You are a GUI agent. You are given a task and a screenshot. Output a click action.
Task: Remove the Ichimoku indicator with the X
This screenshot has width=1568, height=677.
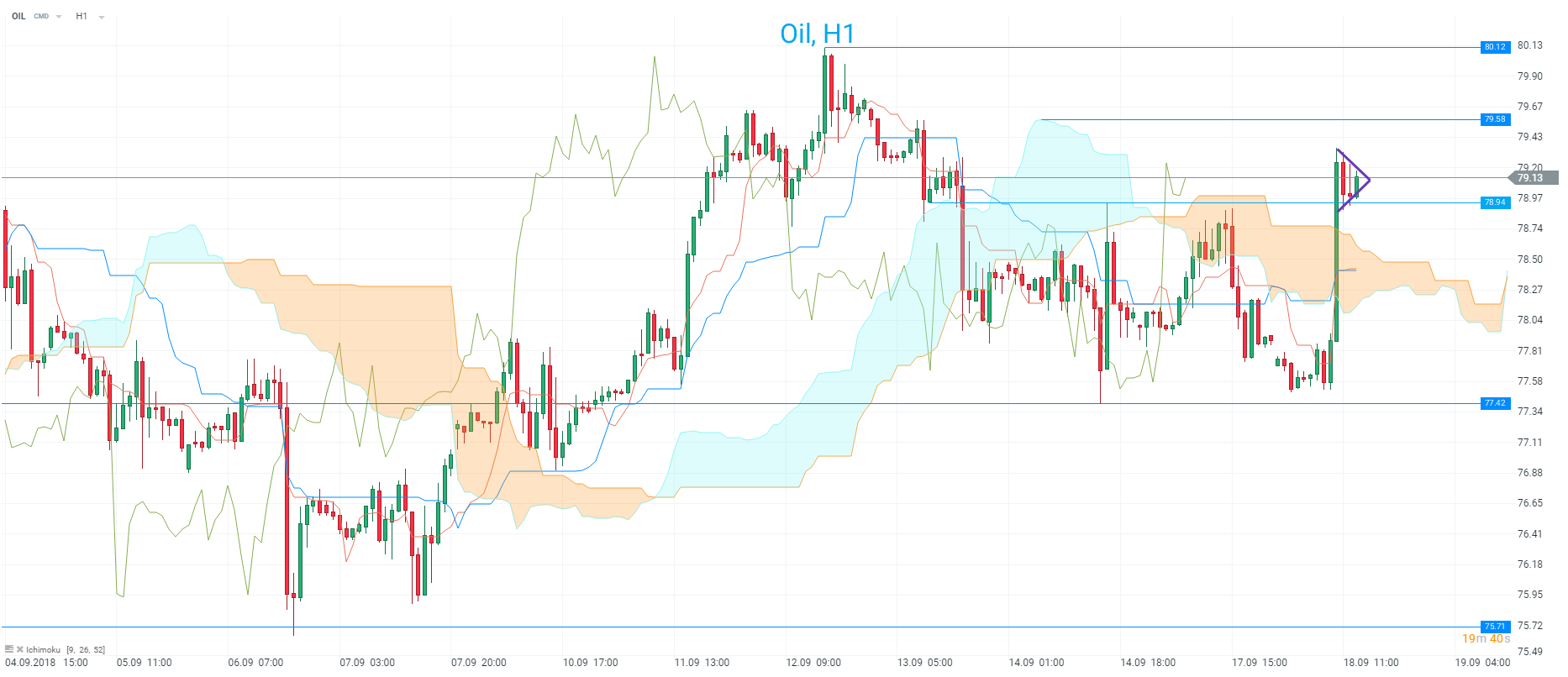point(20,649)
